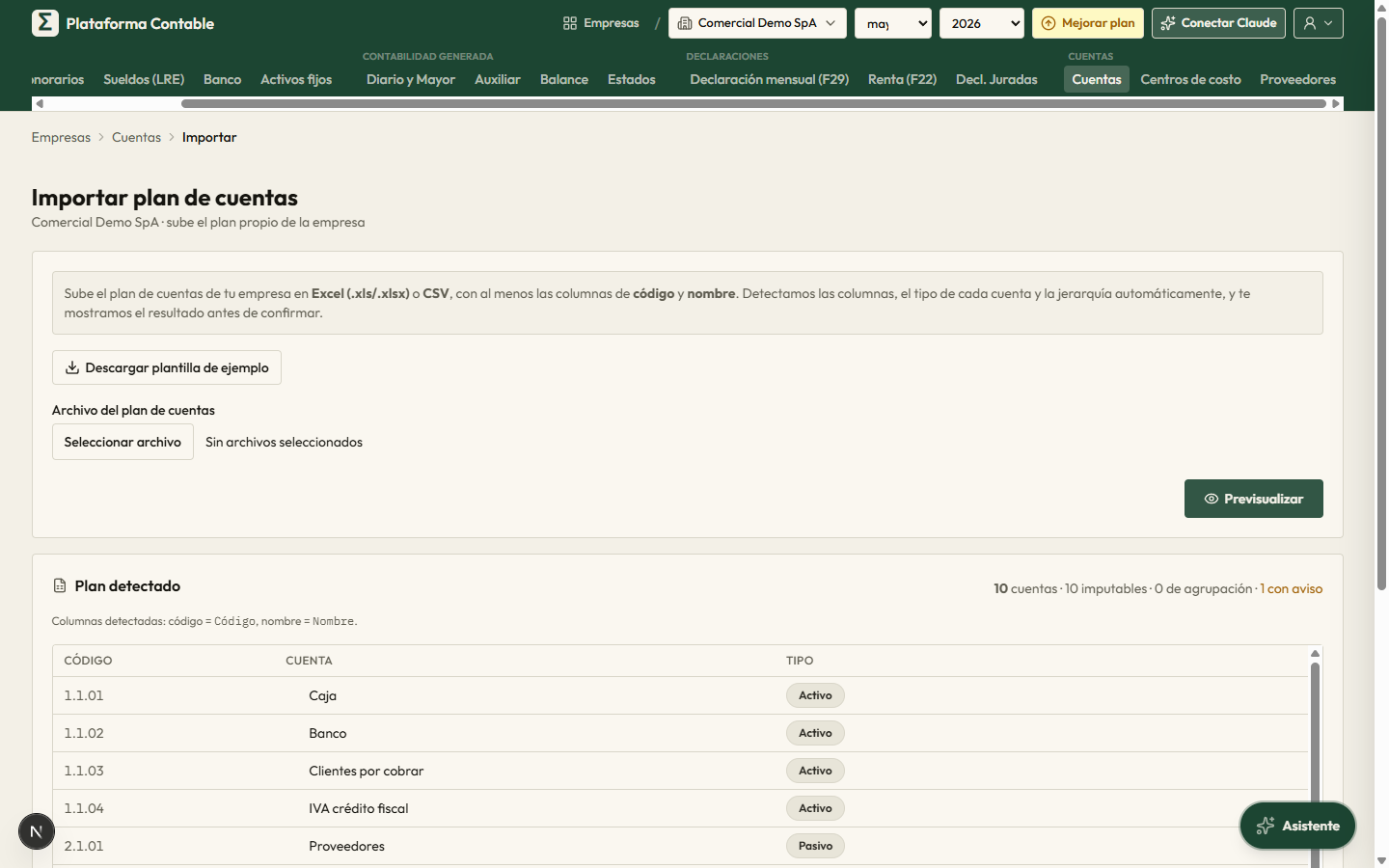Click the CUENTA column header

309,661
